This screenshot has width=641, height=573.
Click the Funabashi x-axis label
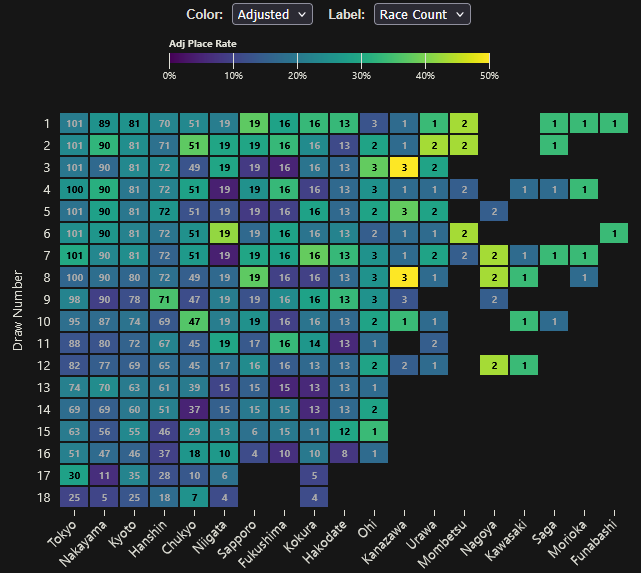click(x=594, y=543)
